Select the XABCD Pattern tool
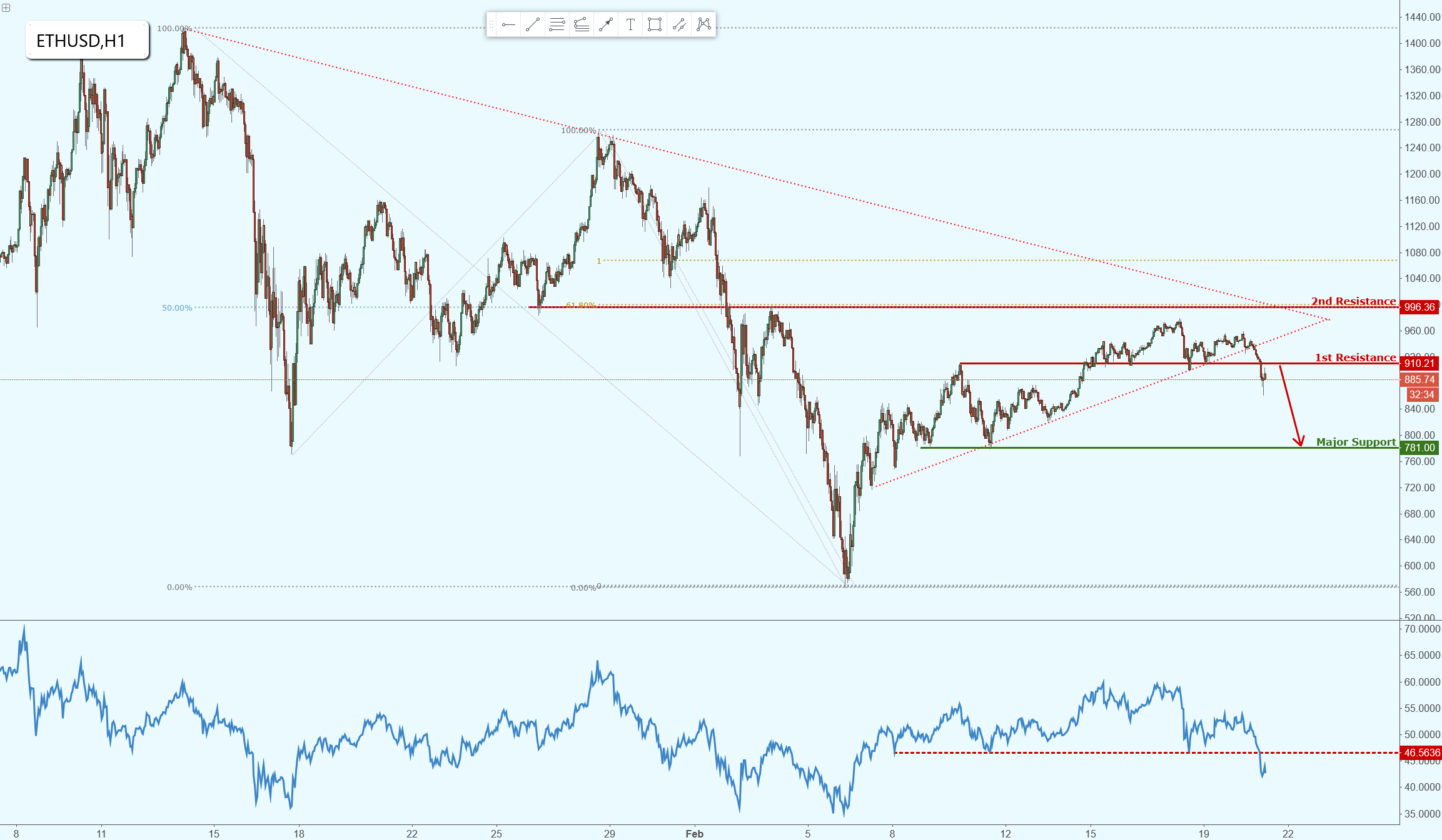 (703, 25)
